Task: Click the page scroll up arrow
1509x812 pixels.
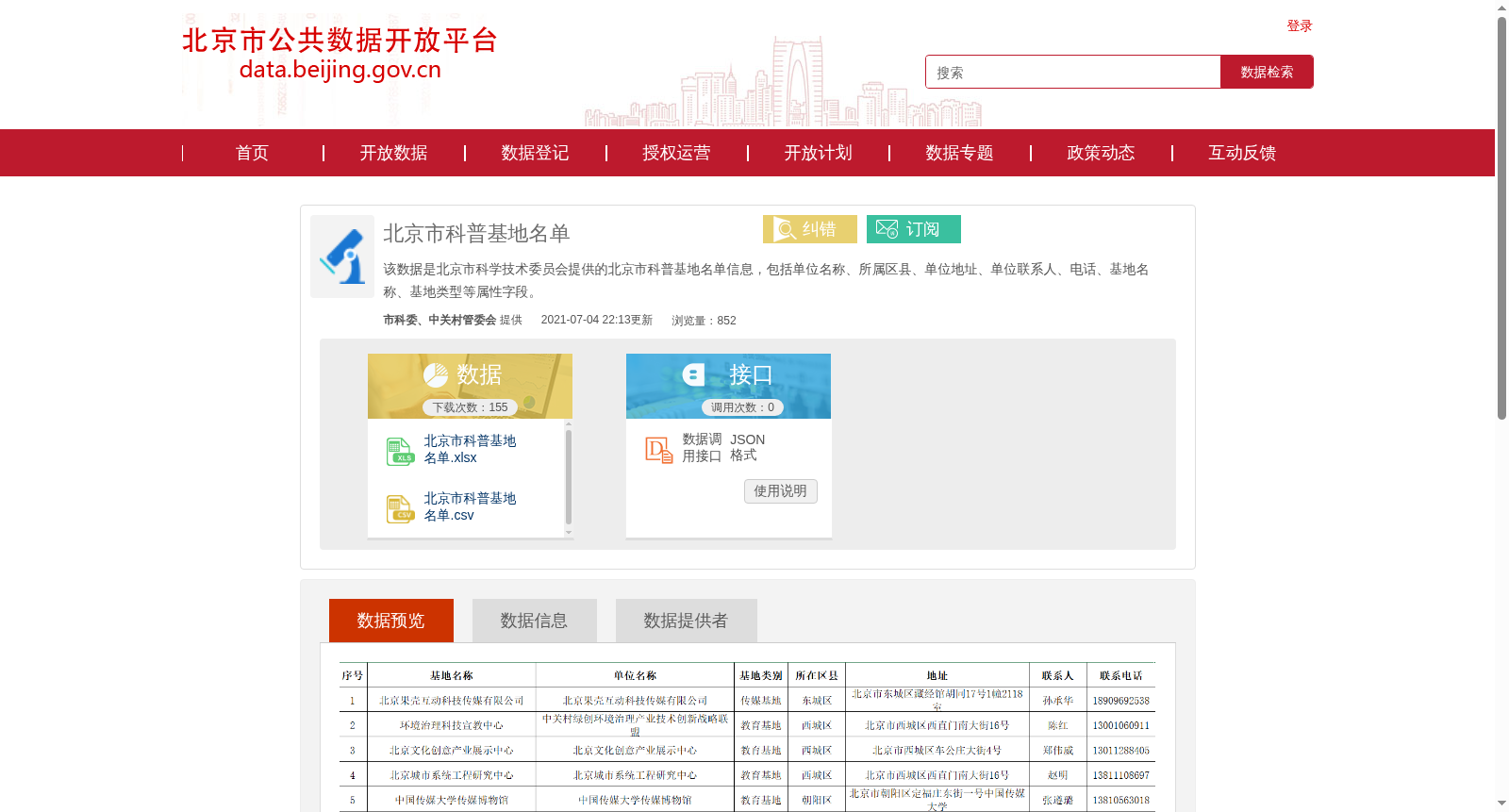Action: [1501, 8]
